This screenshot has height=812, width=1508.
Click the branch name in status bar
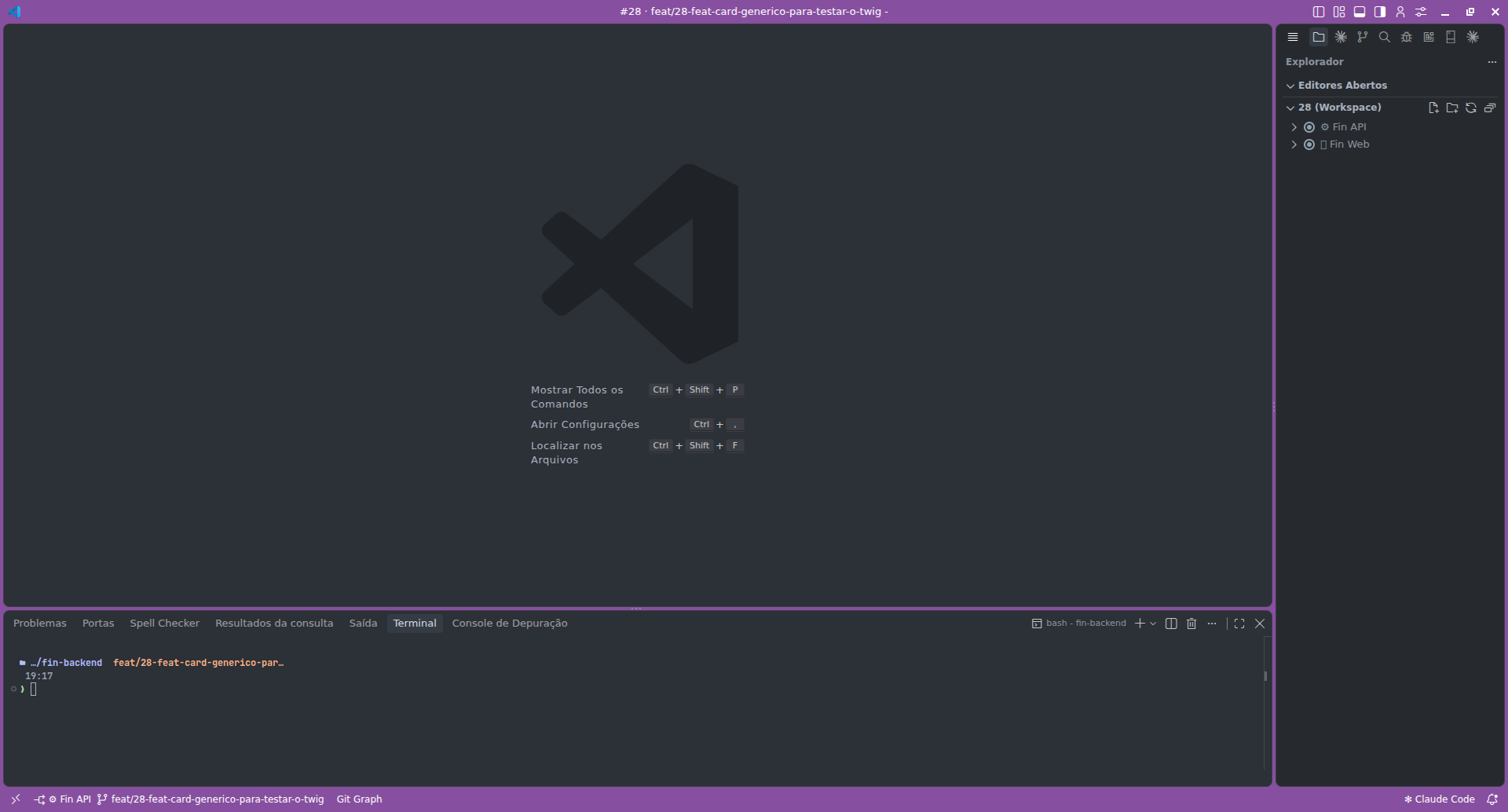(x=210, y=799)
